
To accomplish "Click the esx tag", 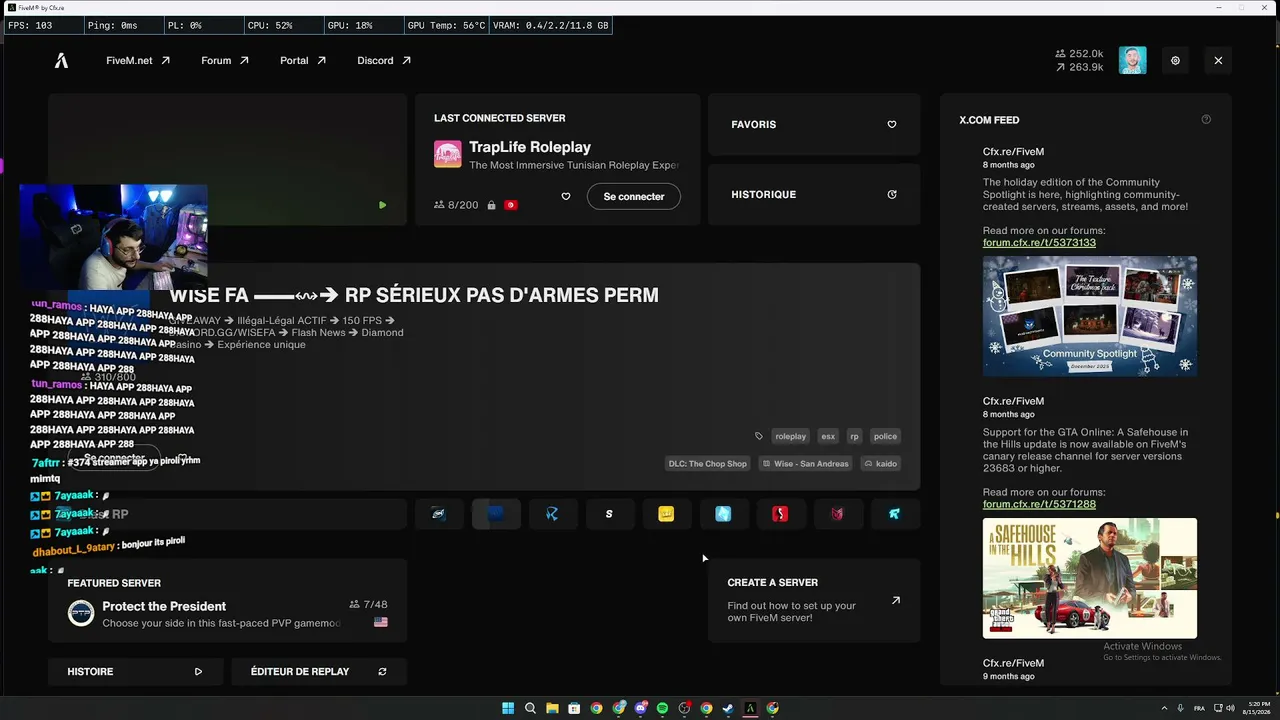I will 828,436.
